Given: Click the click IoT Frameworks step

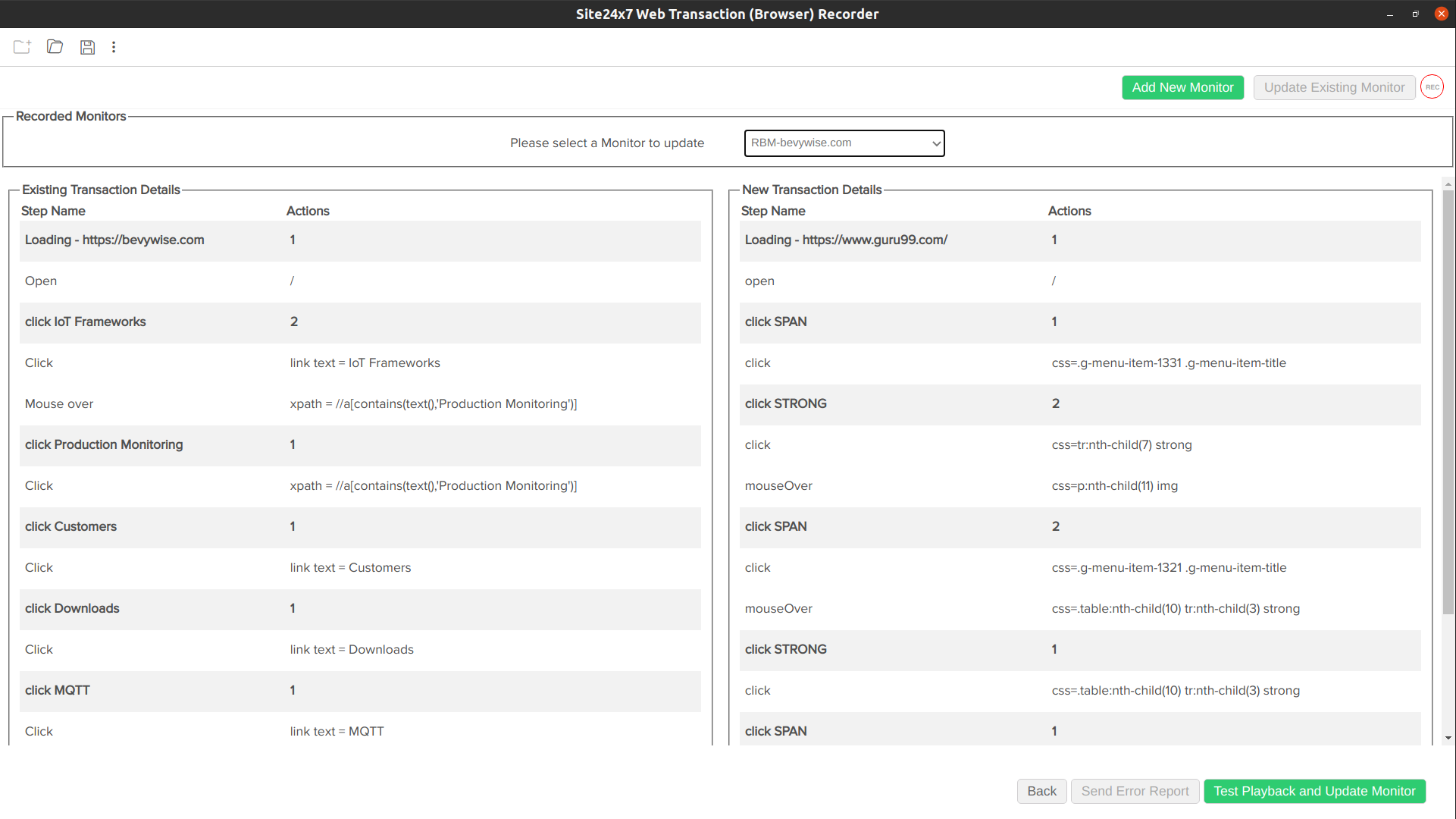Looking at the screenshot, I should (x=85, y=321).
